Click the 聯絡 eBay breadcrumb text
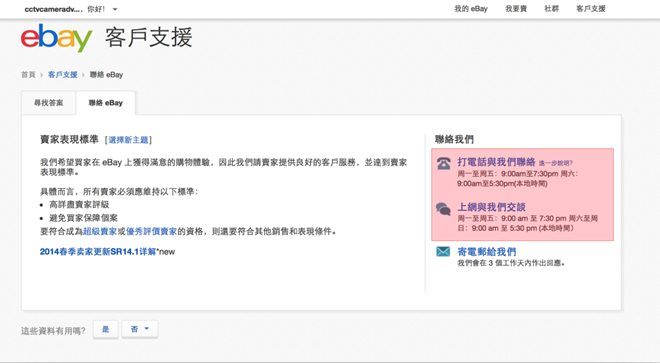The image size is (660, 363). click(x=106, y=75)
